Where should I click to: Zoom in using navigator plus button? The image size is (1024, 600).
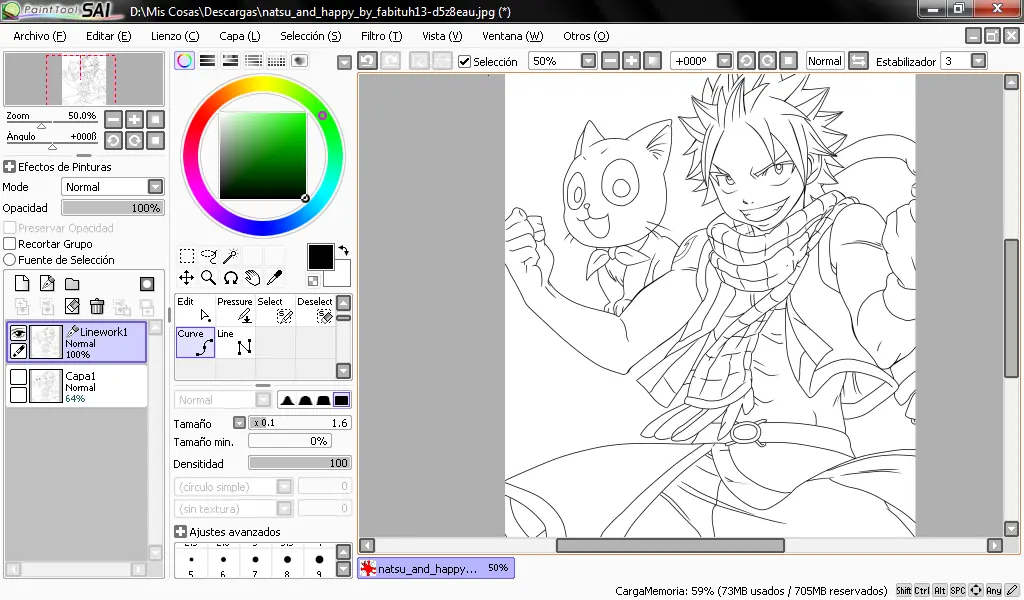pyautogui.click(x=134, y=119)
